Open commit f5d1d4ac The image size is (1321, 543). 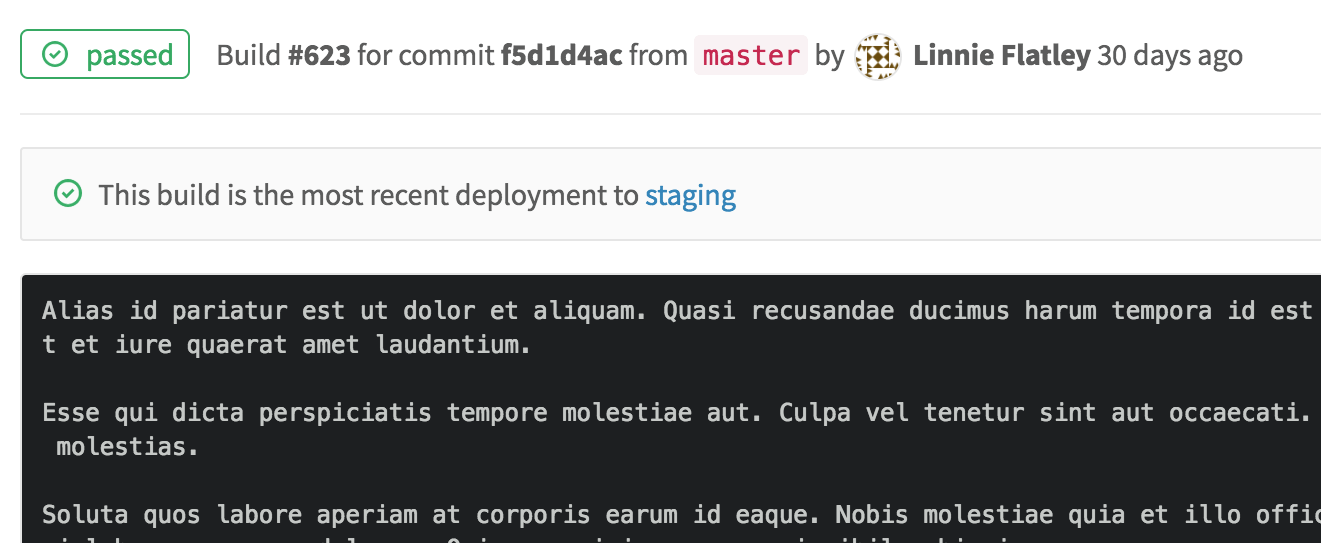561,55
